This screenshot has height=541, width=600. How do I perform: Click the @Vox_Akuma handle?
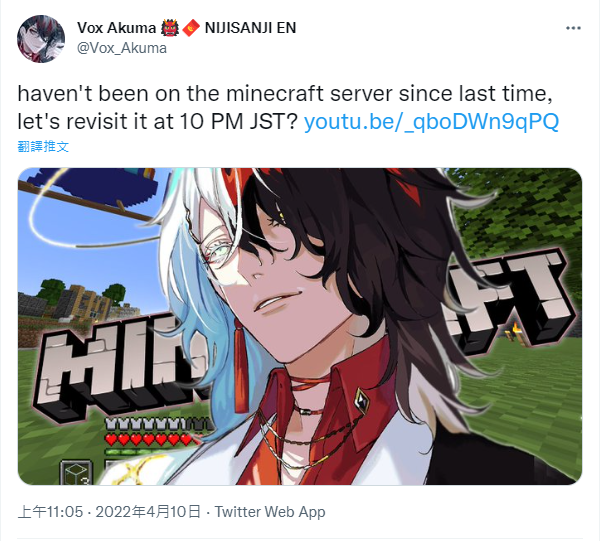[122, 48]
